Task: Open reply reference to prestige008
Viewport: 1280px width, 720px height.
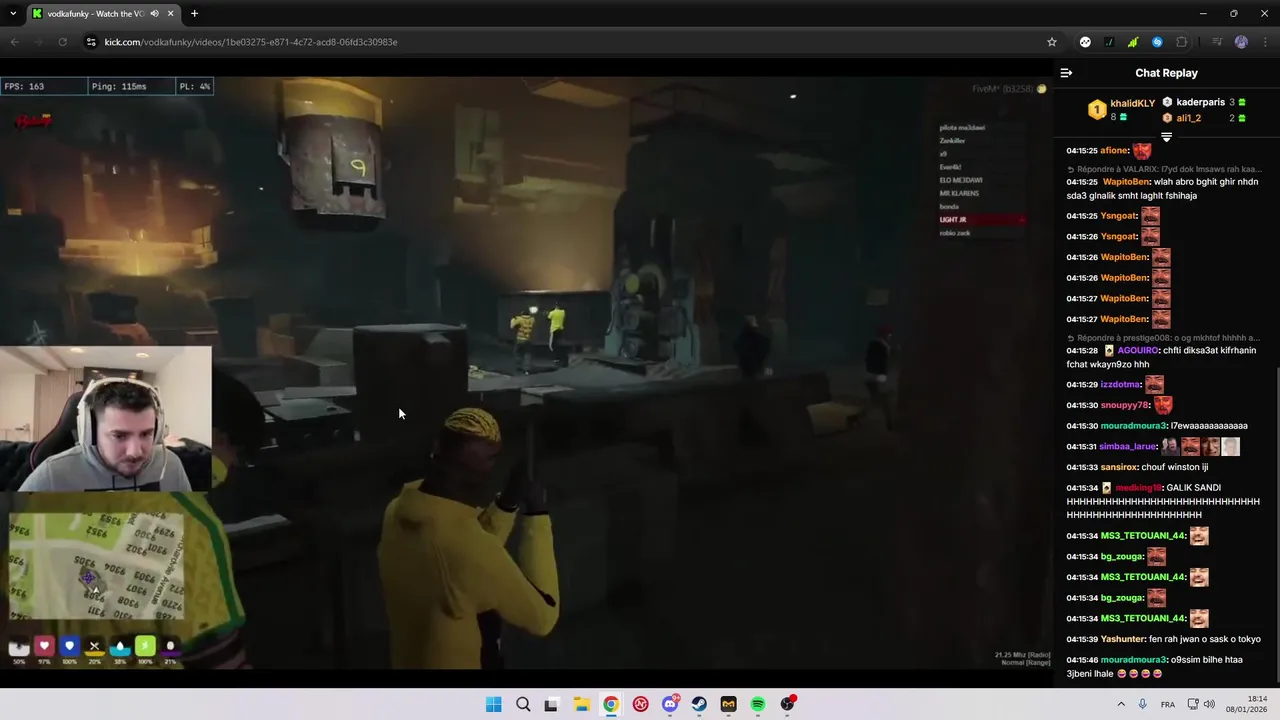Action: coord(1163,338)
